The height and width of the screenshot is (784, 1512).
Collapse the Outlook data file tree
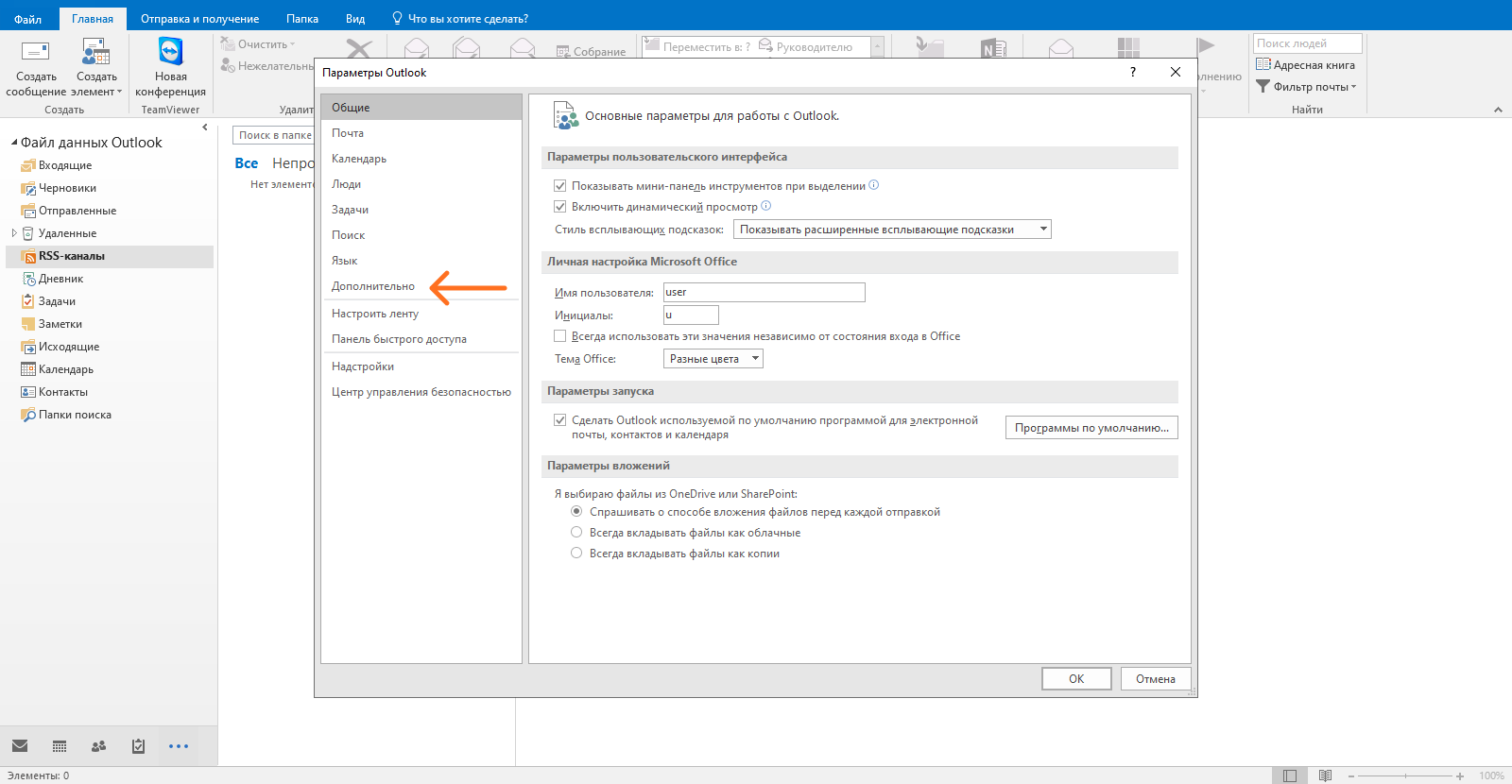tap(14, 143)
